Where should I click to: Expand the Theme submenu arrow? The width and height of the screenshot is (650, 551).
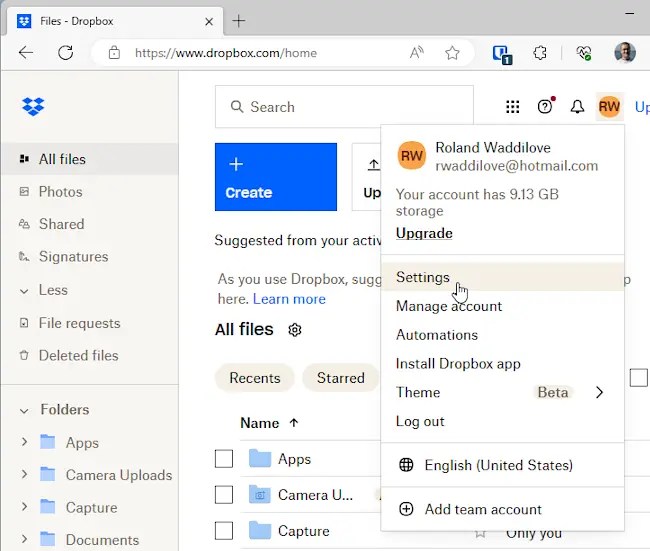click(599, 392)
